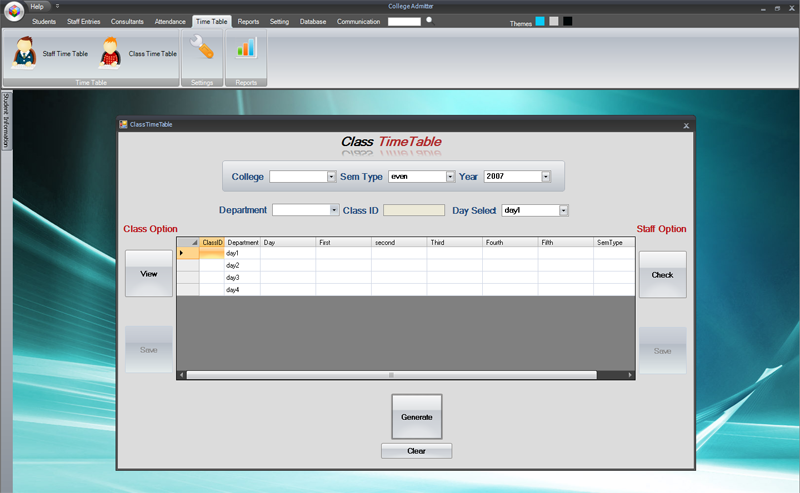Open the Year dropdown list

point(546,177)
